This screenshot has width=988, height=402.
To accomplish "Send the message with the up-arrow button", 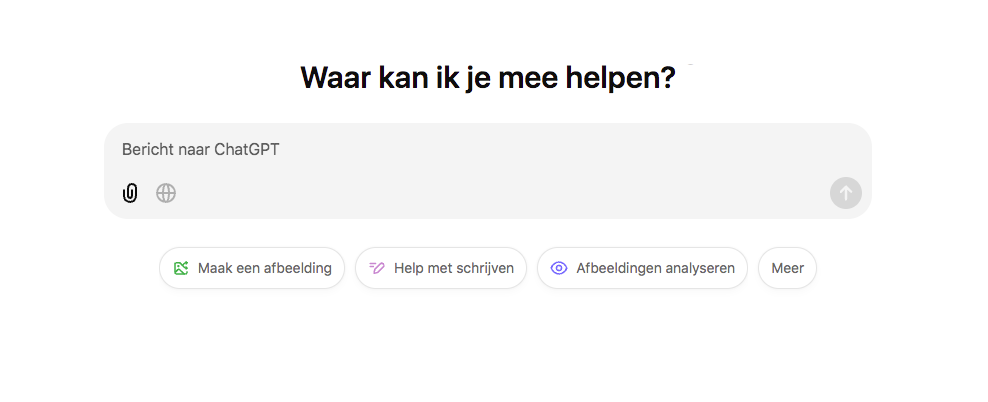I will pyautogui.click(x=846, y=193).
